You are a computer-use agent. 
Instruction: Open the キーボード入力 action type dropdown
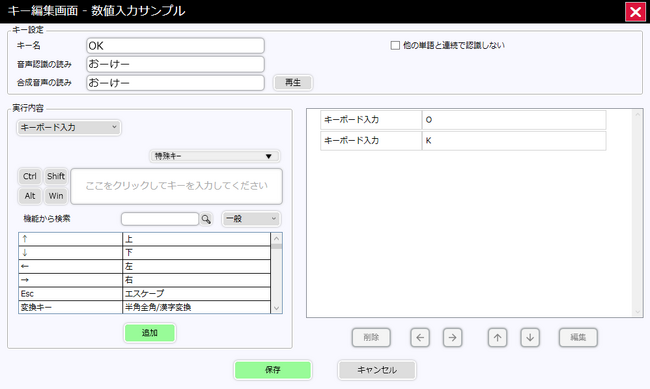[69, 127]
